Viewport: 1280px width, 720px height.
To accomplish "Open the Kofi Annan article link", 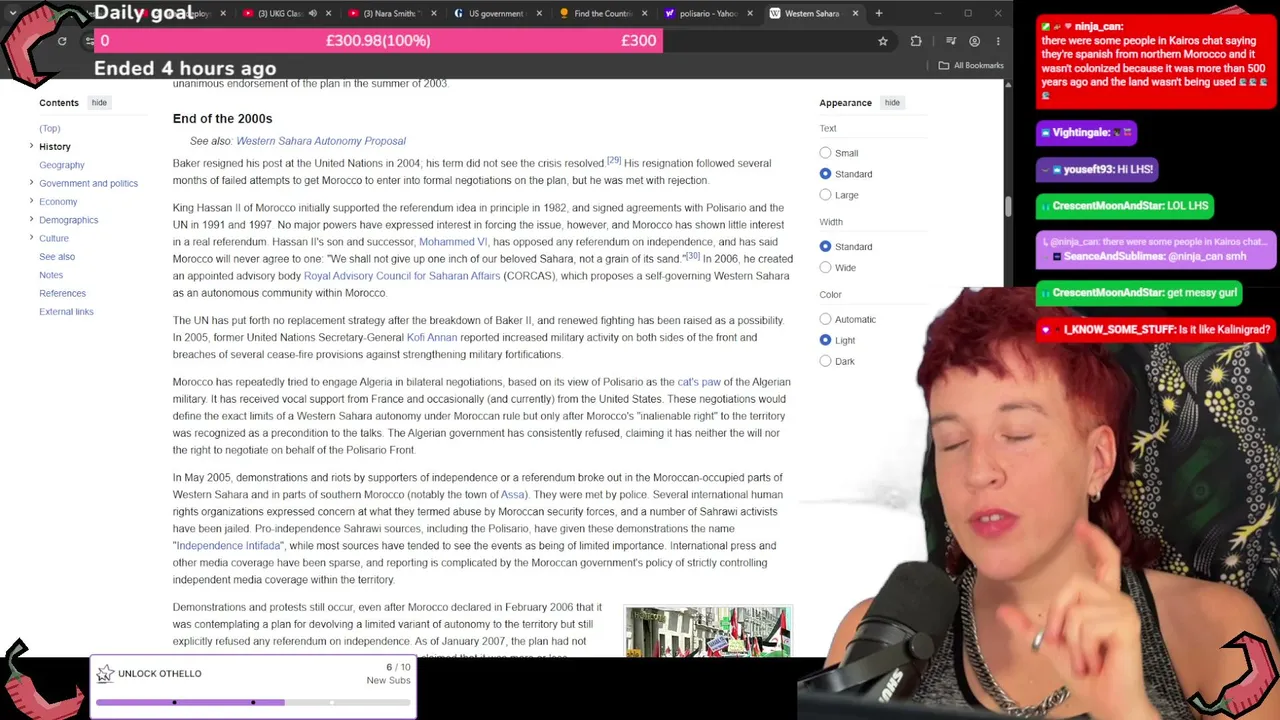I will coord(432,337).
